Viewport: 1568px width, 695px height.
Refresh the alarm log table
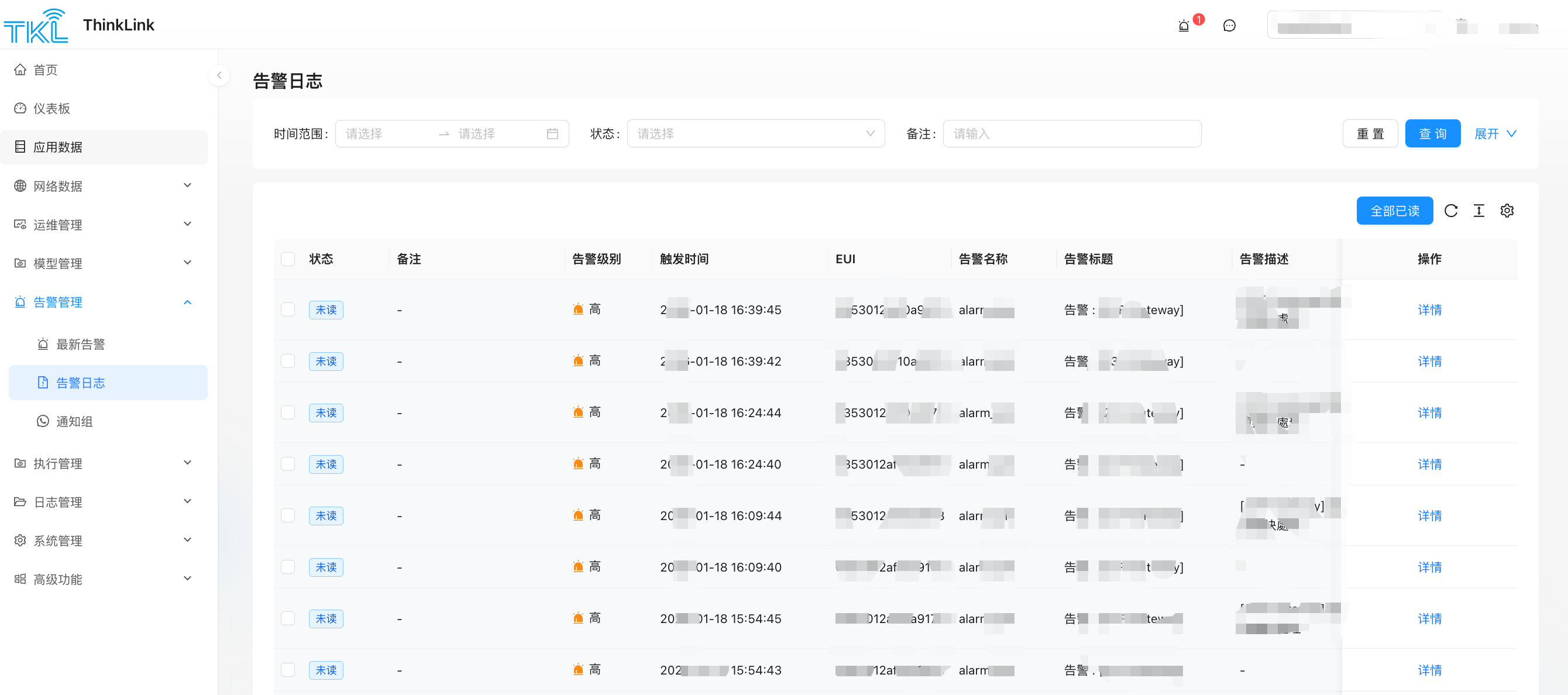pos(1450,211)
